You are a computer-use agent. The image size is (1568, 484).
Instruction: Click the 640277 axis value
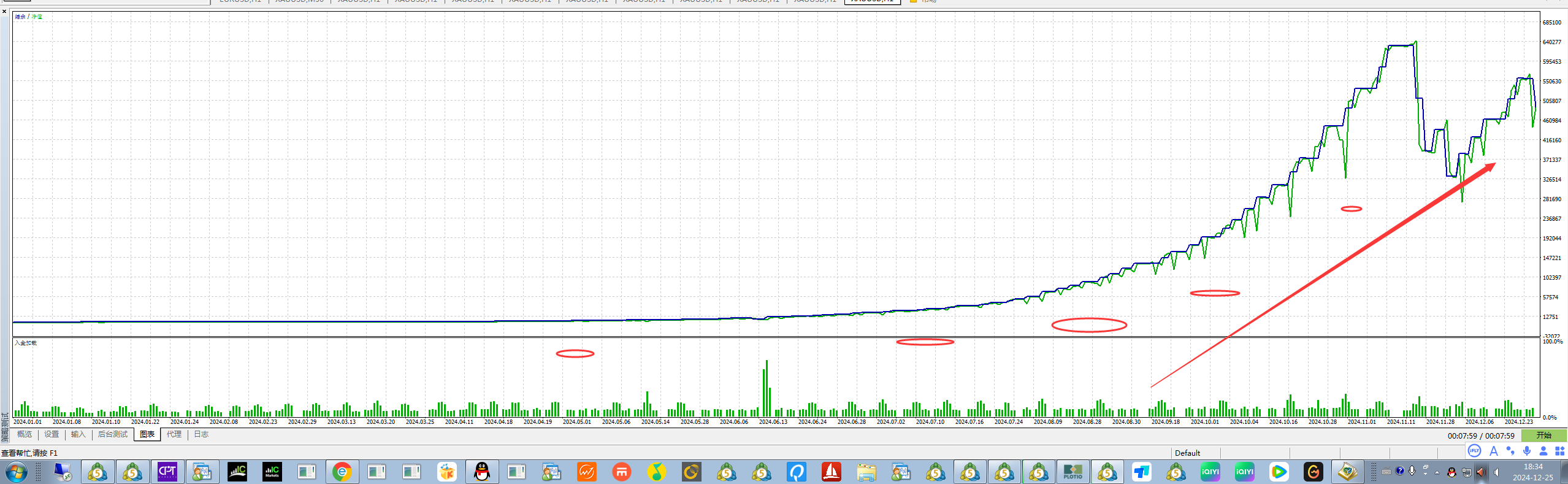click(x=1552, y=42)
